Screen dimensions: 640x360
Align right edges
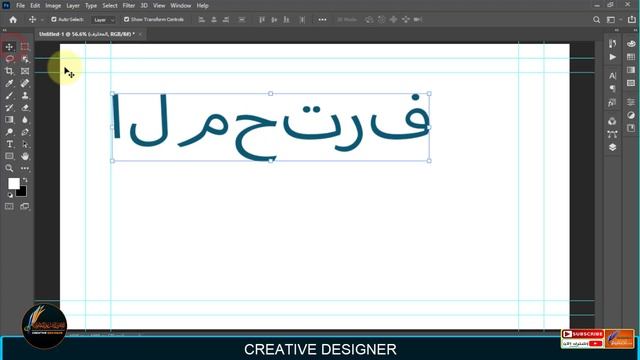[x=226, y=20]
